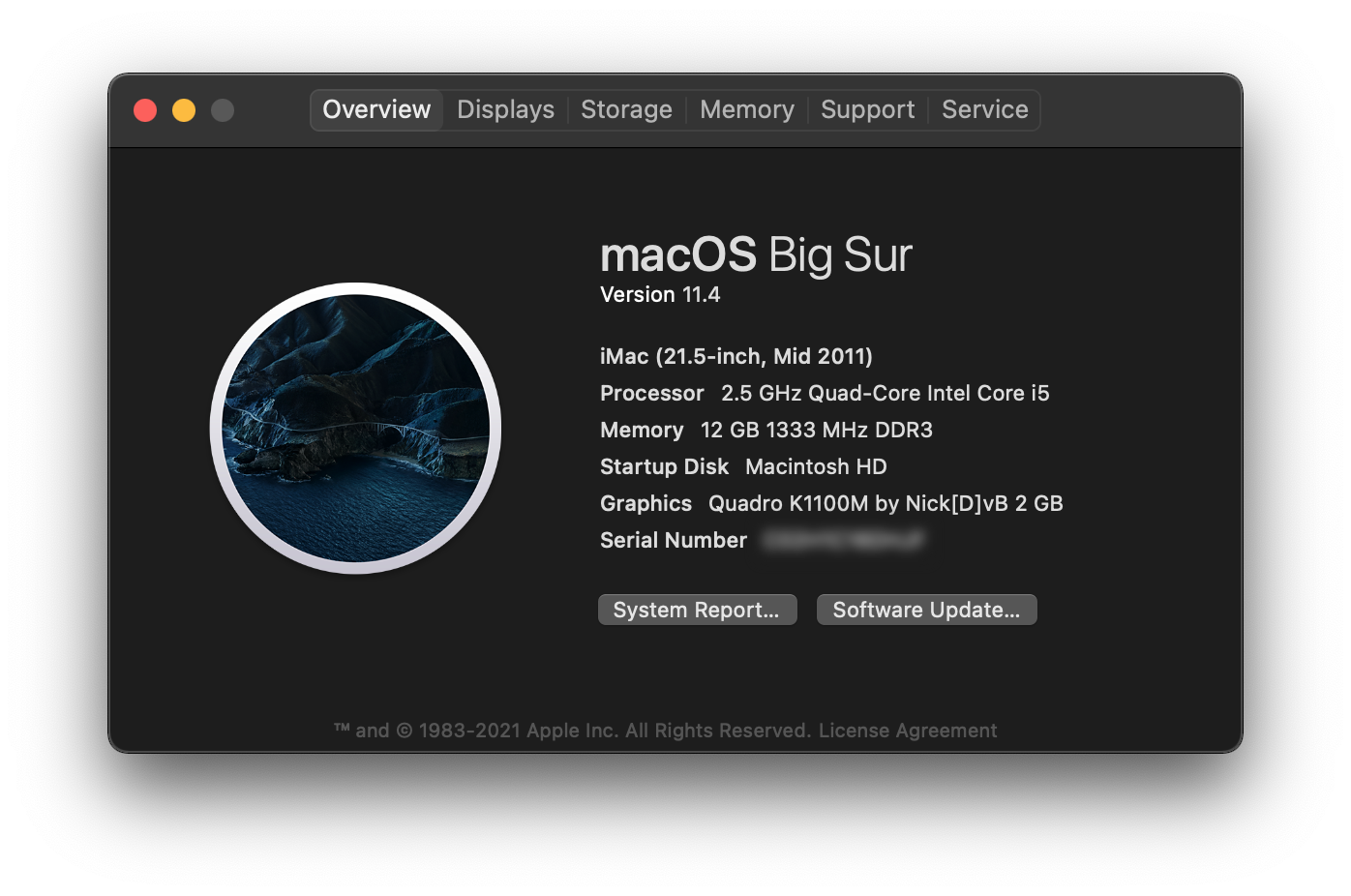Click the macOS Big Sur heading
This screenshot has height=896, width=1351.
tap(756, 254)
